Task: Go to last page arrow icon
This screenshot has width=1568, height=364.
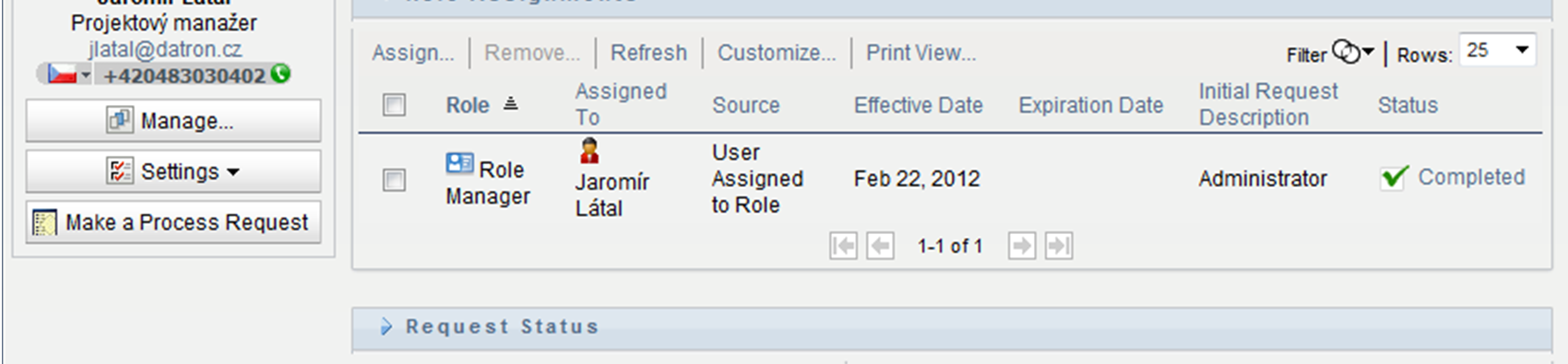Action: [1059, 246]
